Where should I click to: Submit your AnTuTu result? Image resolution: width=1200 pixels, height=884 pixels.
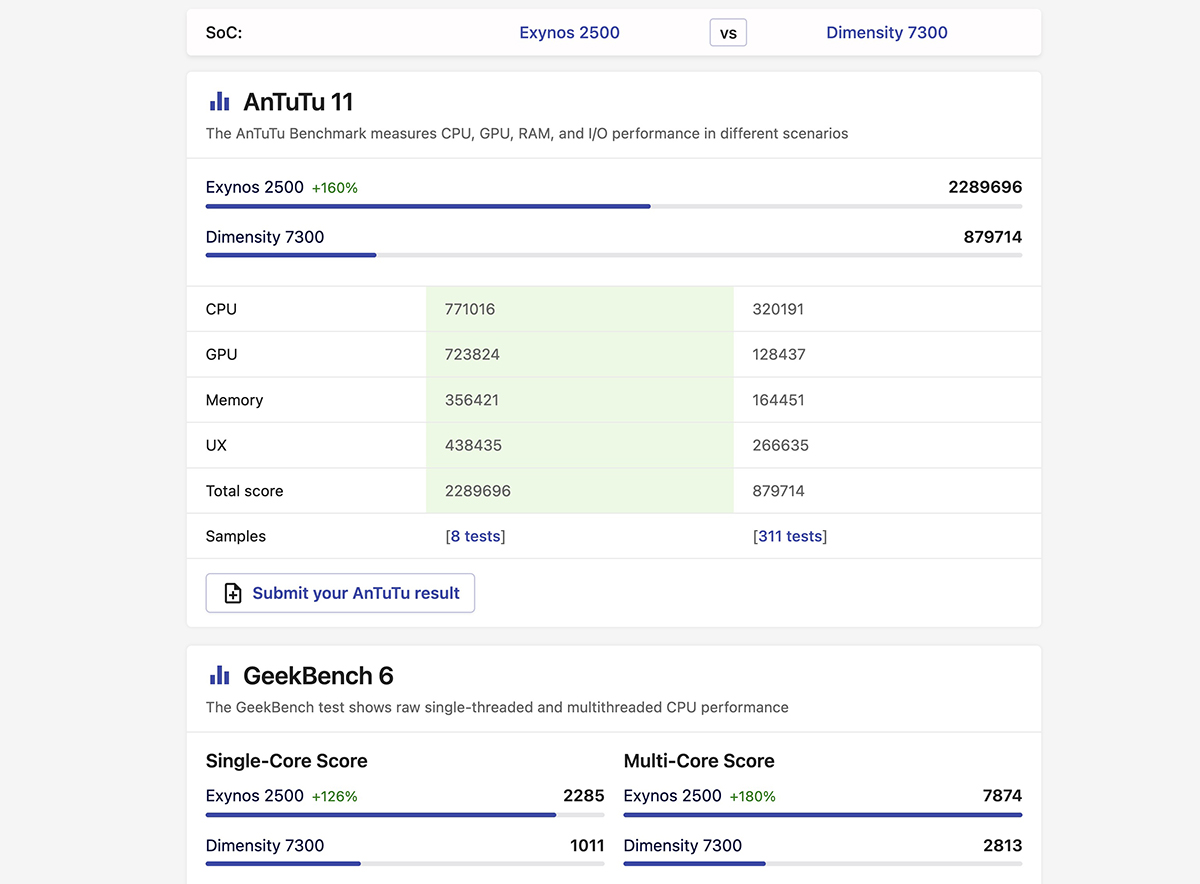coord(340,593)
